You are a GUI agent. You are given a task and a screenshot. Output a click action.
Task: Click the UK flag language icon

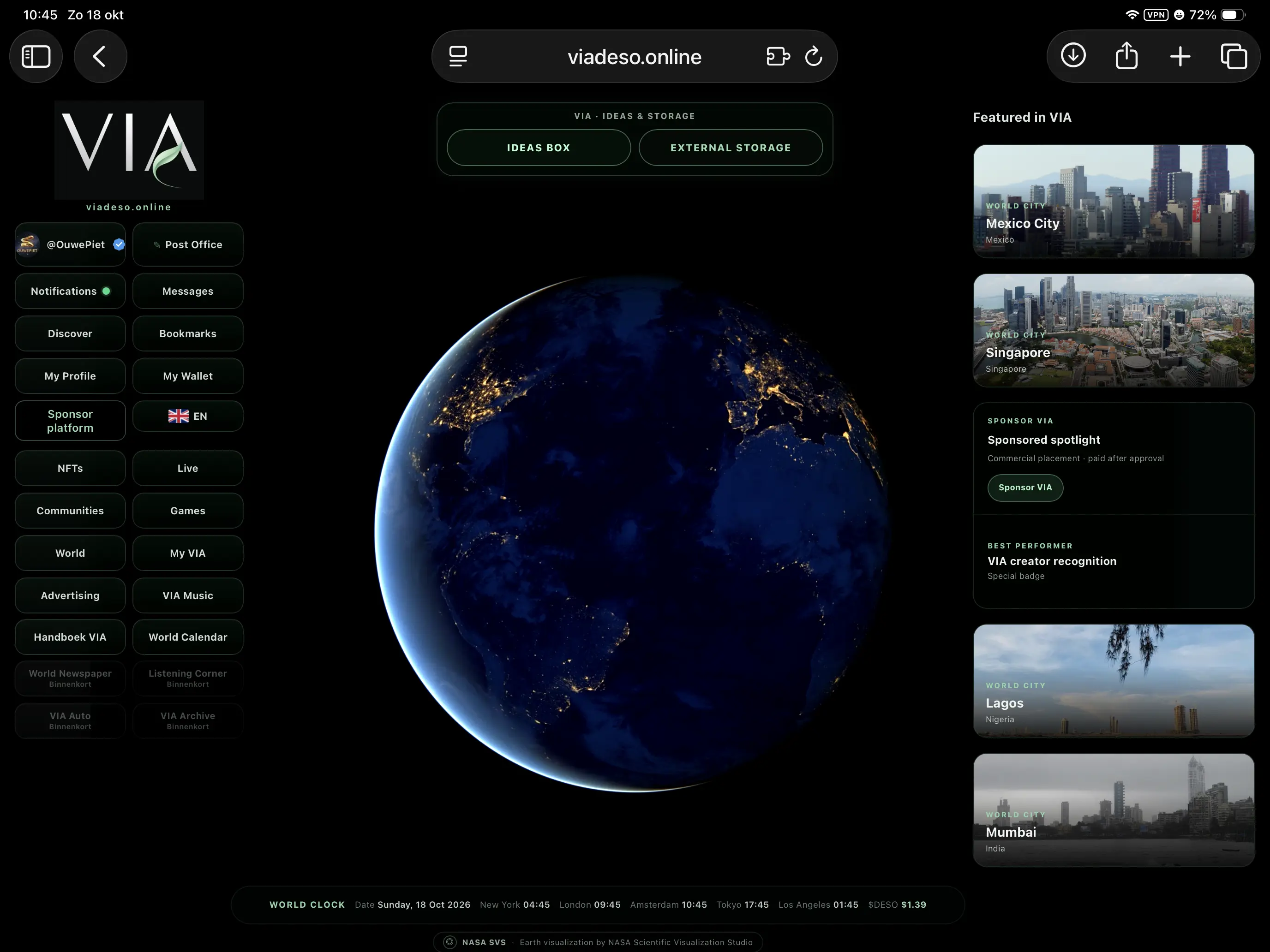click(x=178, y=416)
